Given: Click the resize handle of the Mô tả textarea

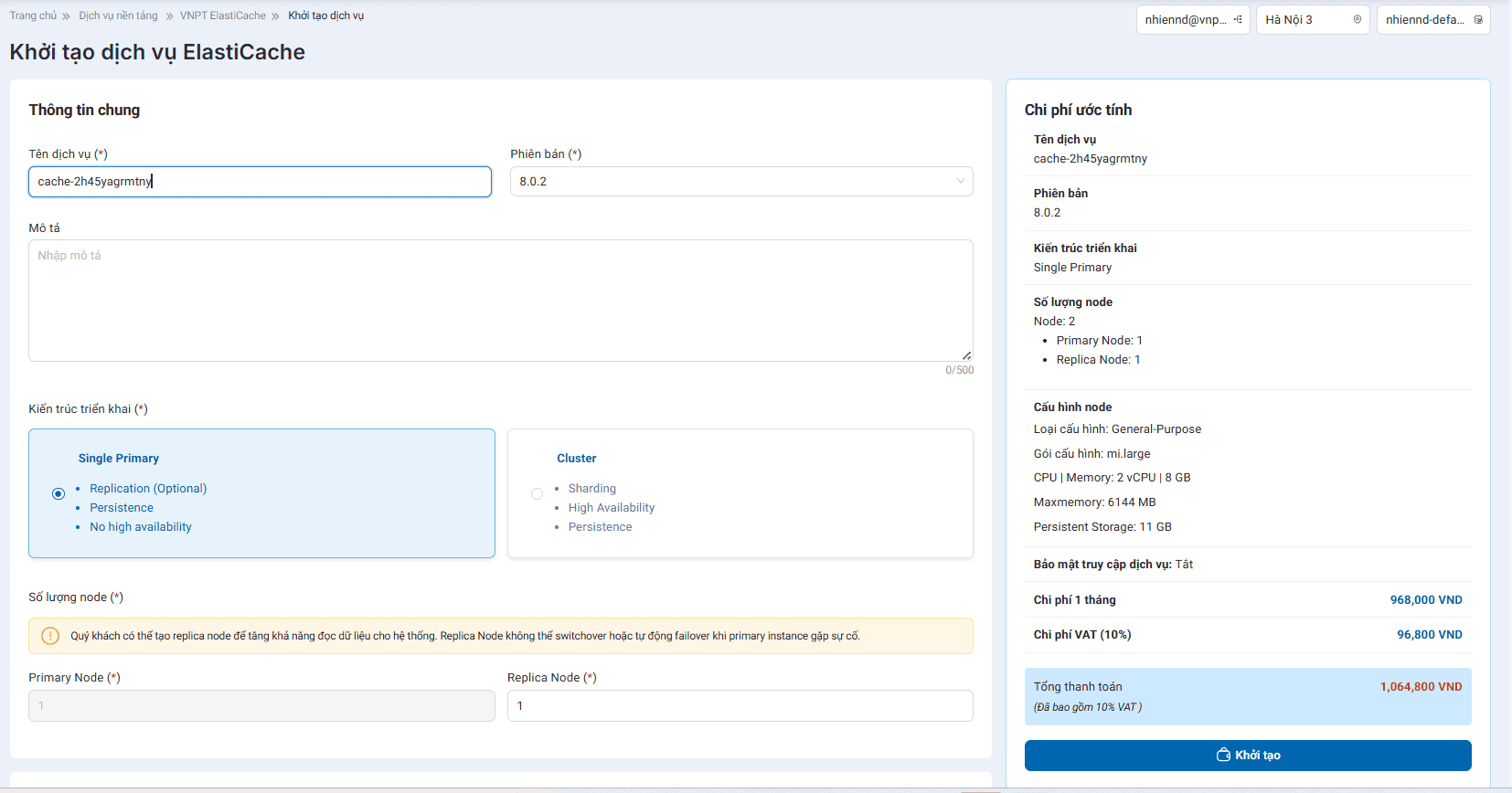Looking at the screenshot, I should tap(966, 355).
